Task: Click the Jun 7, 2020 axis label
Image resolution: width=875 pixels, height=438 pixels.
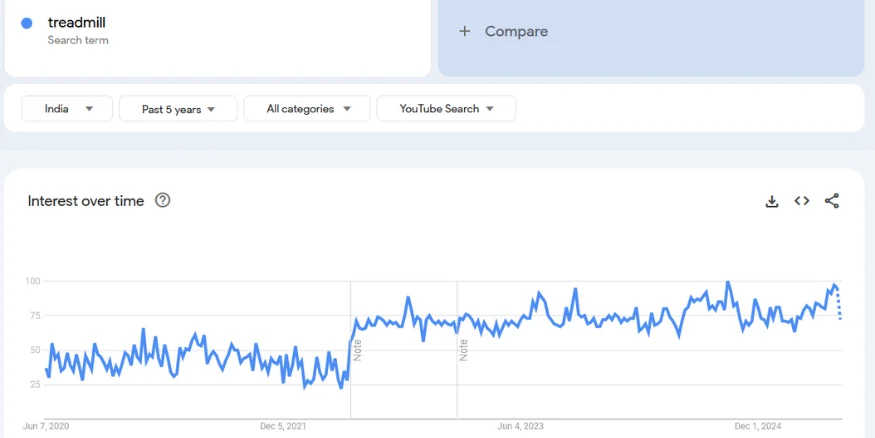Action: pyautogui.click(x=45, y=427)
